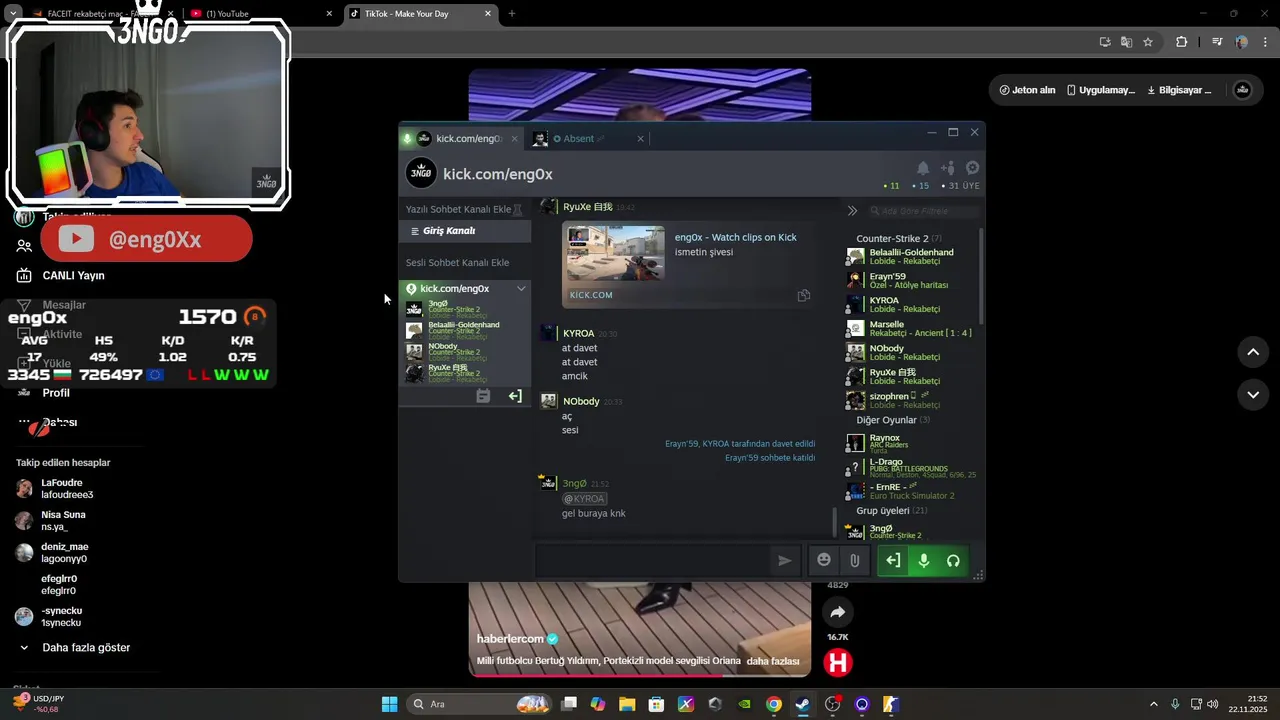This screenshot has height=720, width=1280.
Task: Select Raynox playing ARC Raiders
Action: click(x=911, y=442)
